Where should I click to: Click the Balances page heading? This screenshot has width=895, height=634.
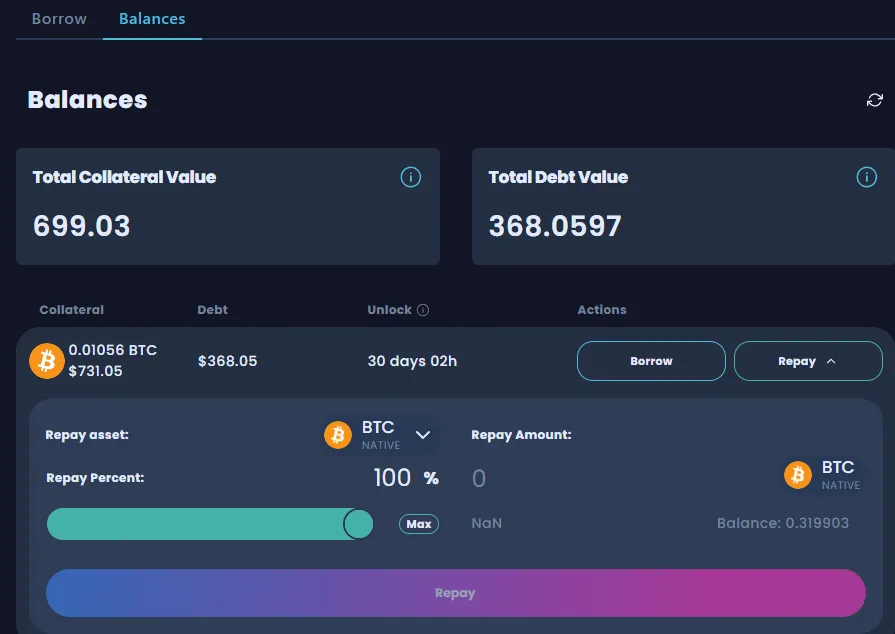pyautogui.click(x=87, y=100)
